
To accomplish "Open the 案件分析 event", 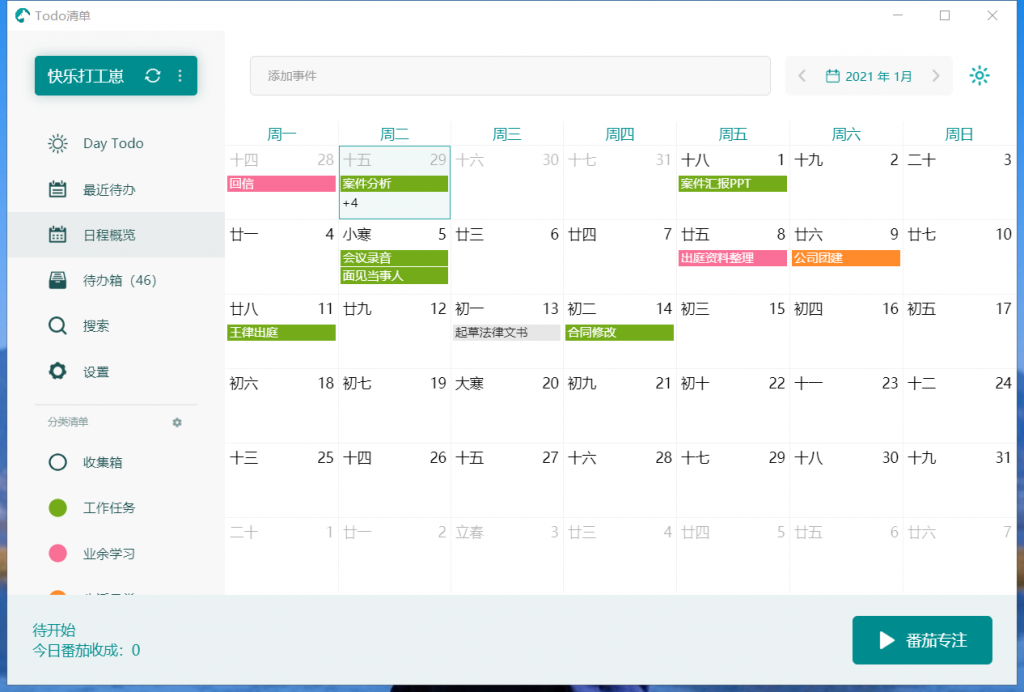I will click(394, 183).
